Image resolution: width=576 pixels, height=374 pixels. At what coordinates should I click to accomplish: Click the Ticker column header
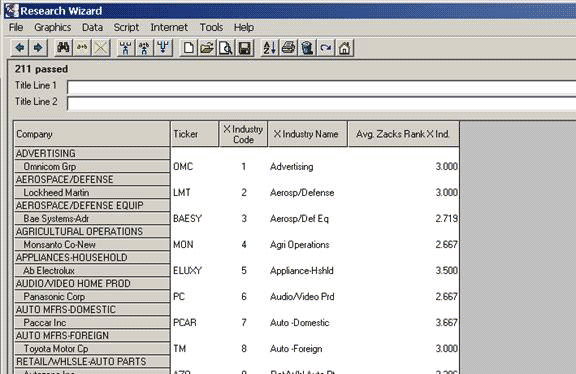click(194, 134)
